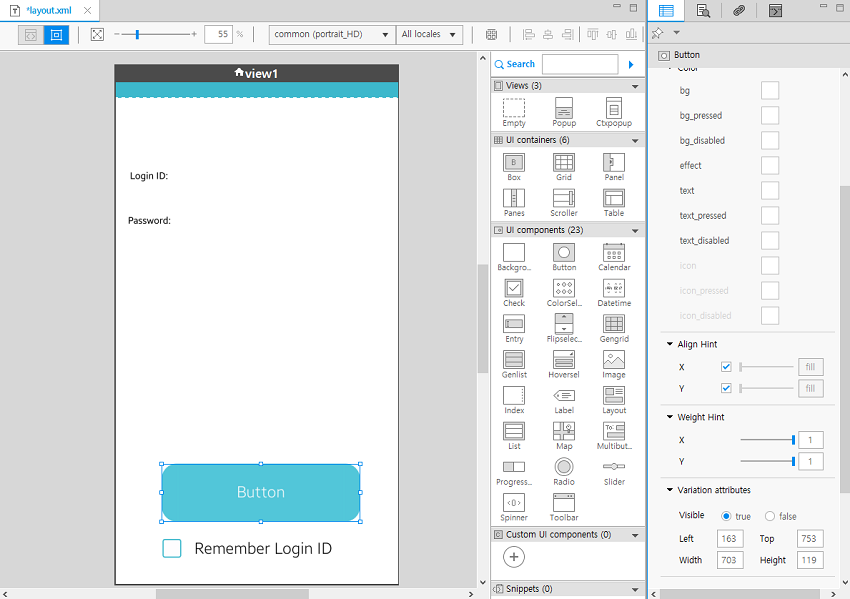Image resolution: width=850 pixels, height=599 pixels.
Task: Check the Remember Login ID checkbox
Action: coord(172,548)
